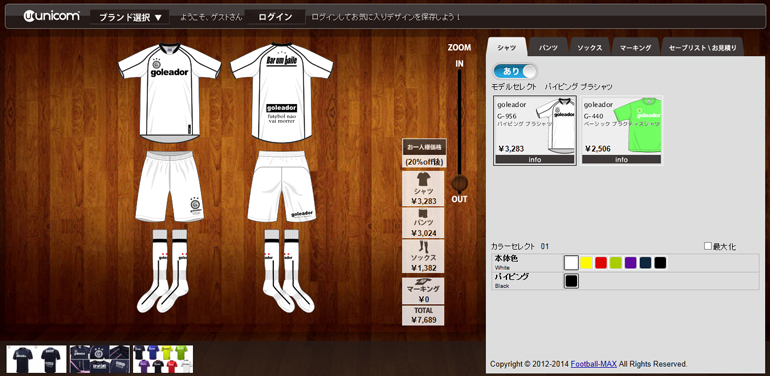
Task: Enable the 最大化 checkbox
Action: 708,246
